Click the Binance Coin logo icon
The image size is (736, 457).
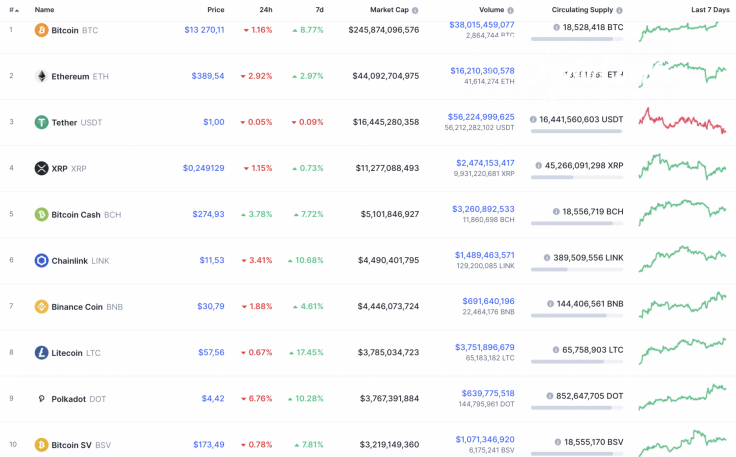tap(41, 306)
